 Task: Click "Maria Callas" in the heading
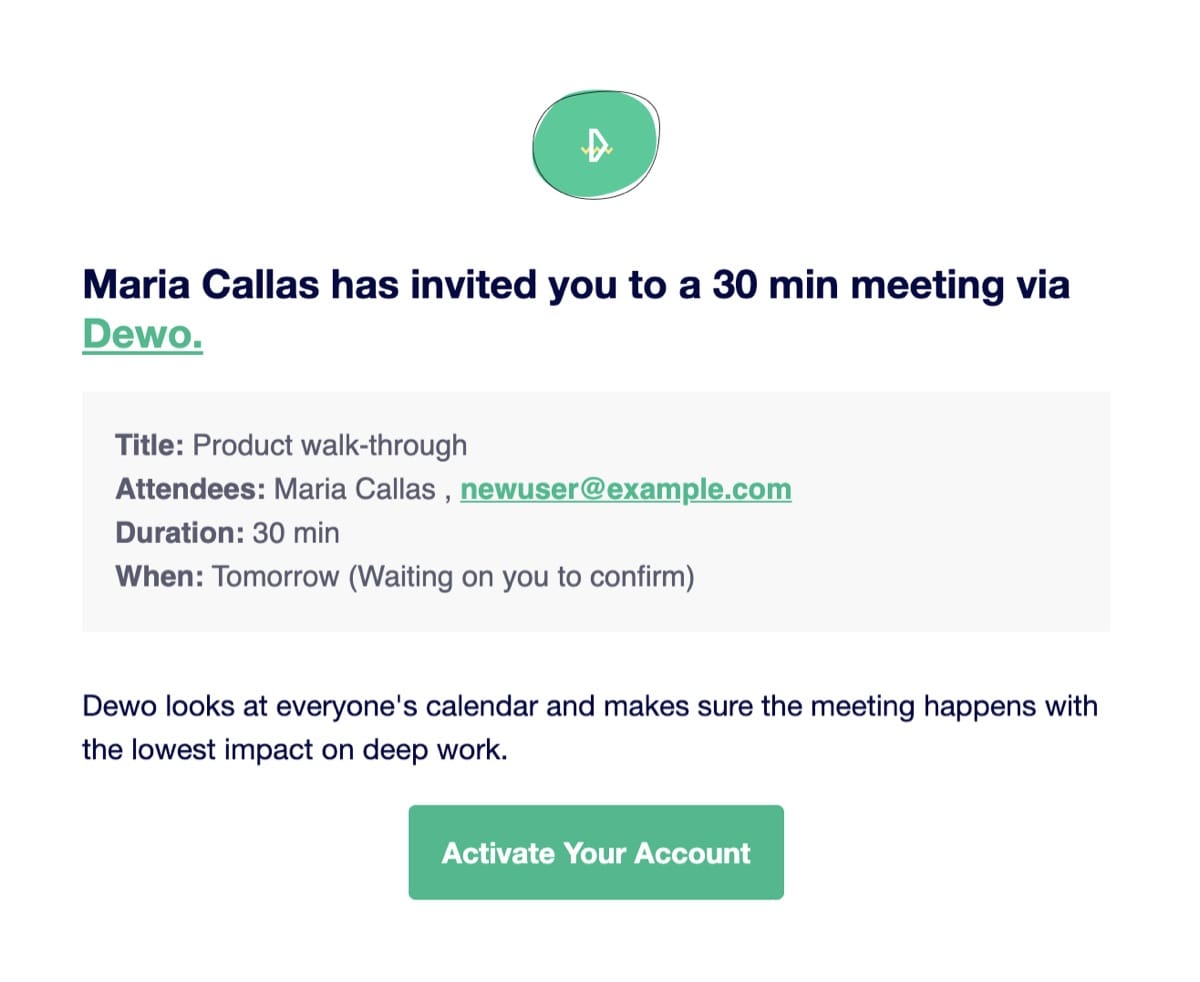201,285
